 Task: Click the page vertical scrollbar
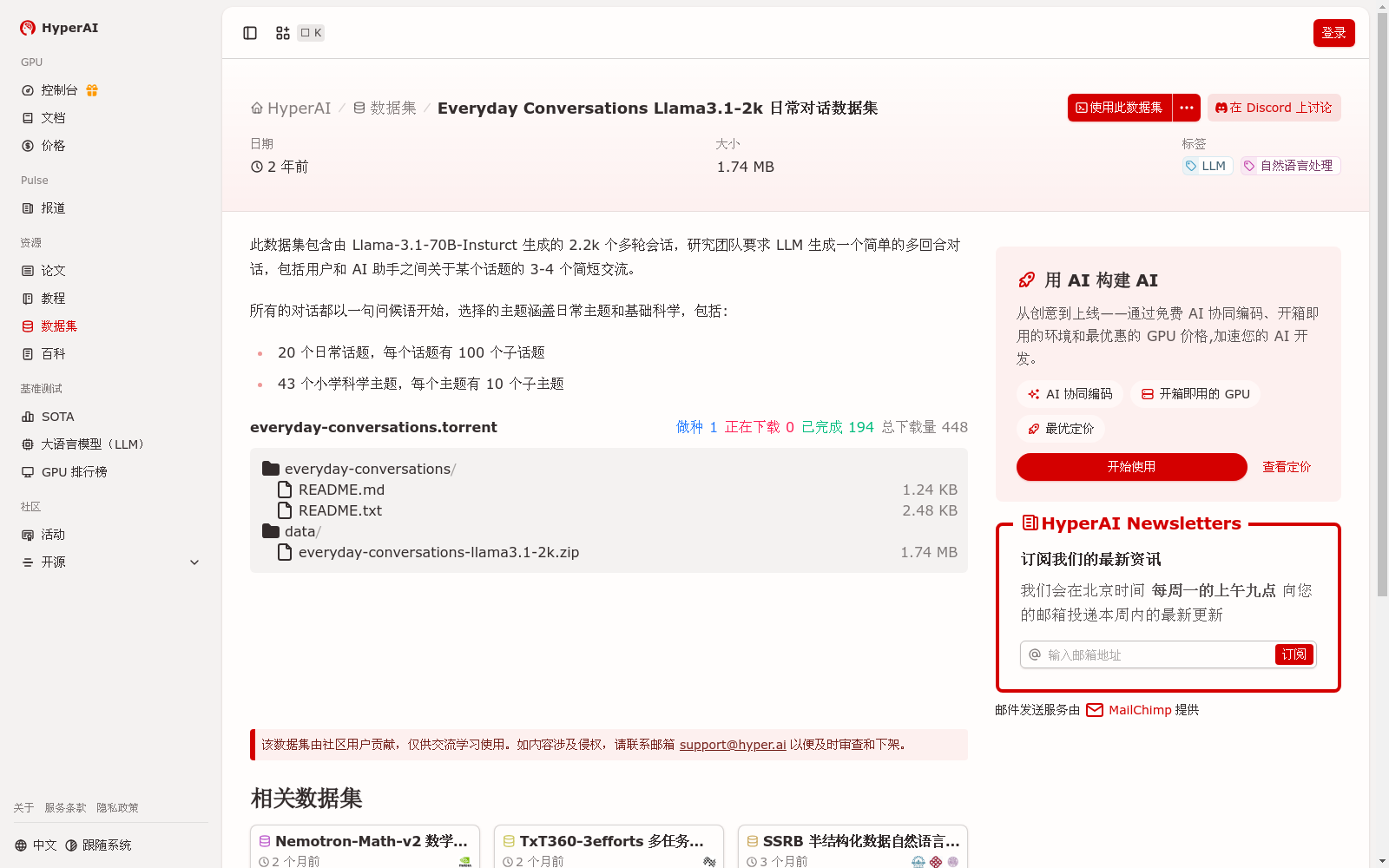tap(1382, 304)
